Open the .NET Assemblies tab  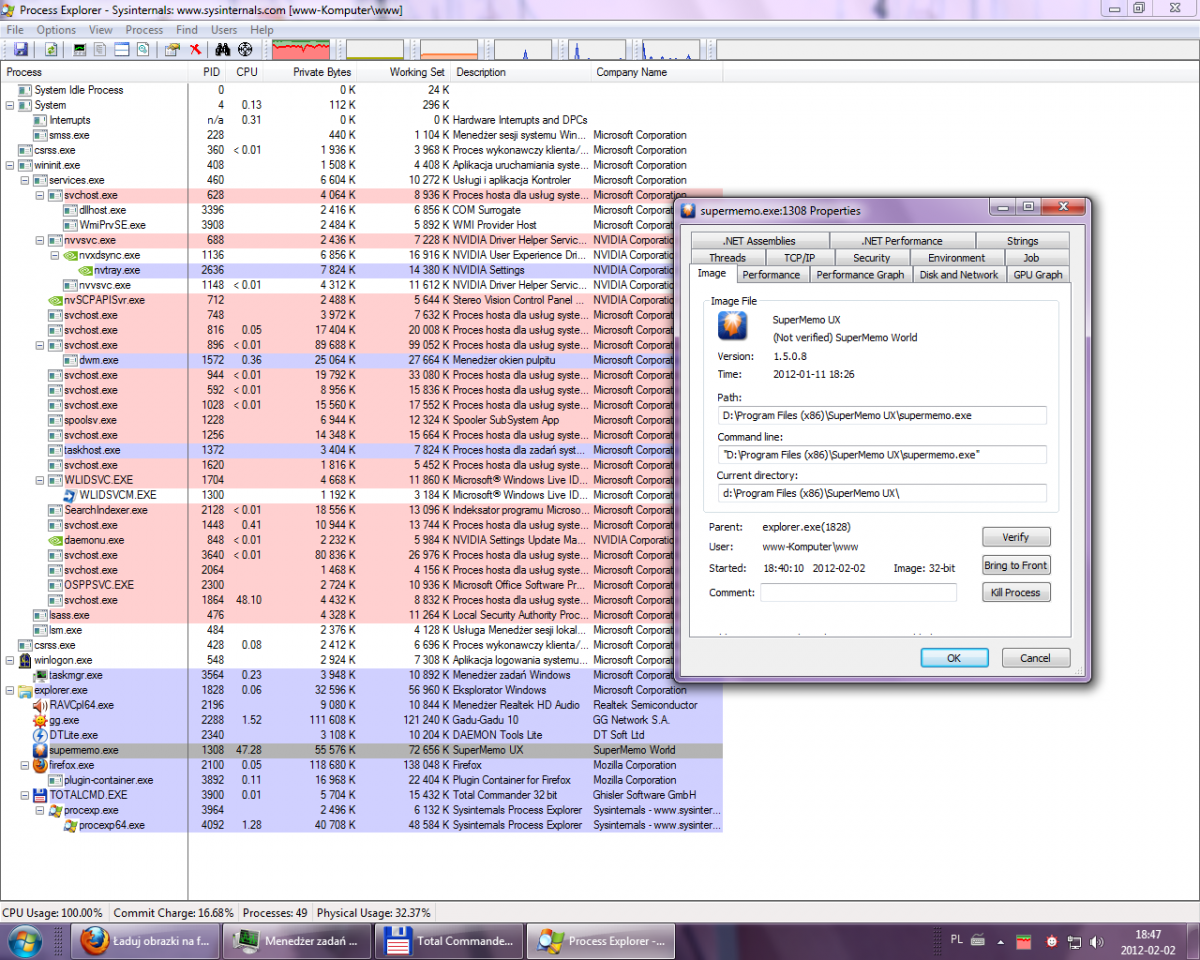(x=760, y=240)
